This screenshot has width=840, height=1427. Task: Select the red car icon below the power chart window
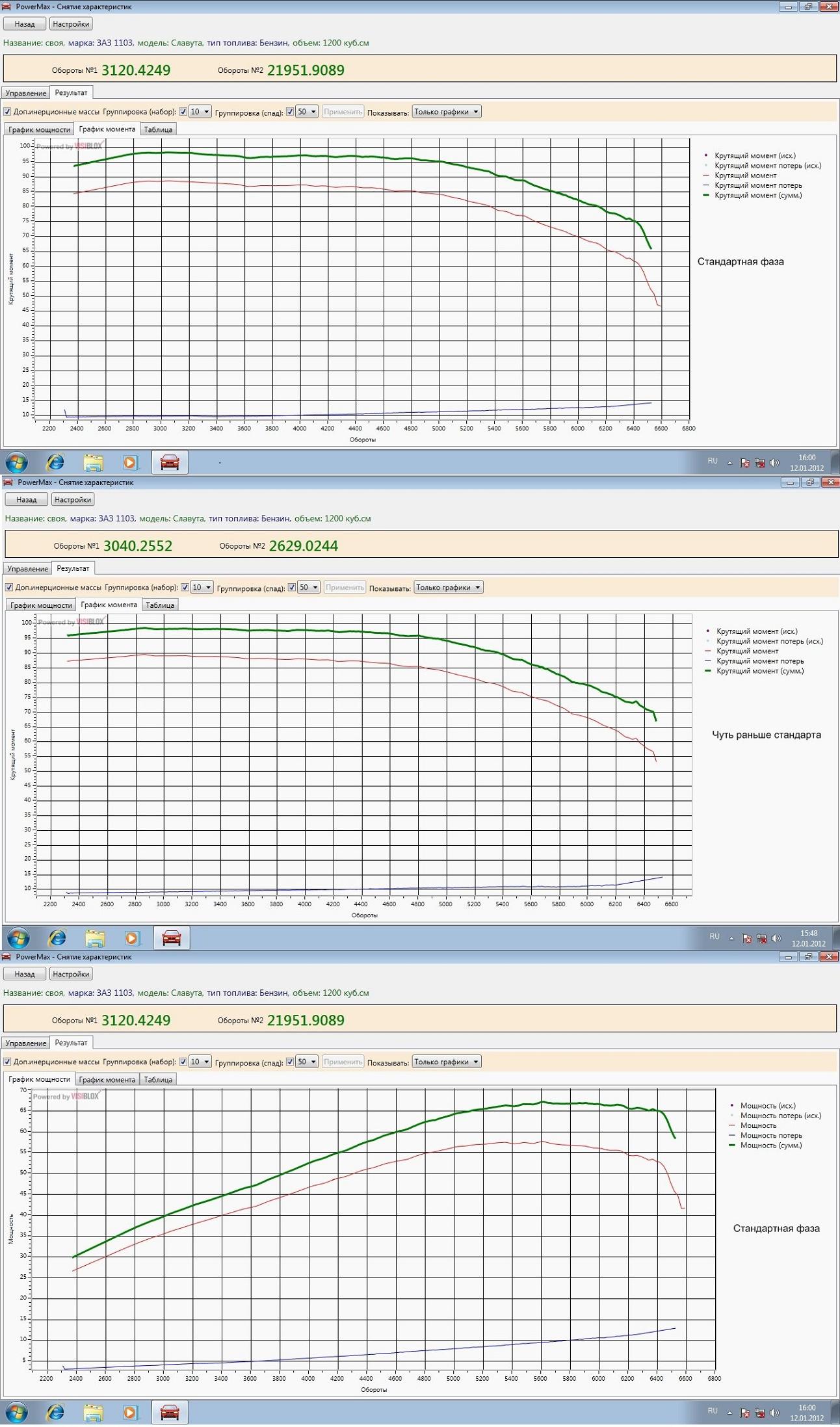click(170, 1412)
